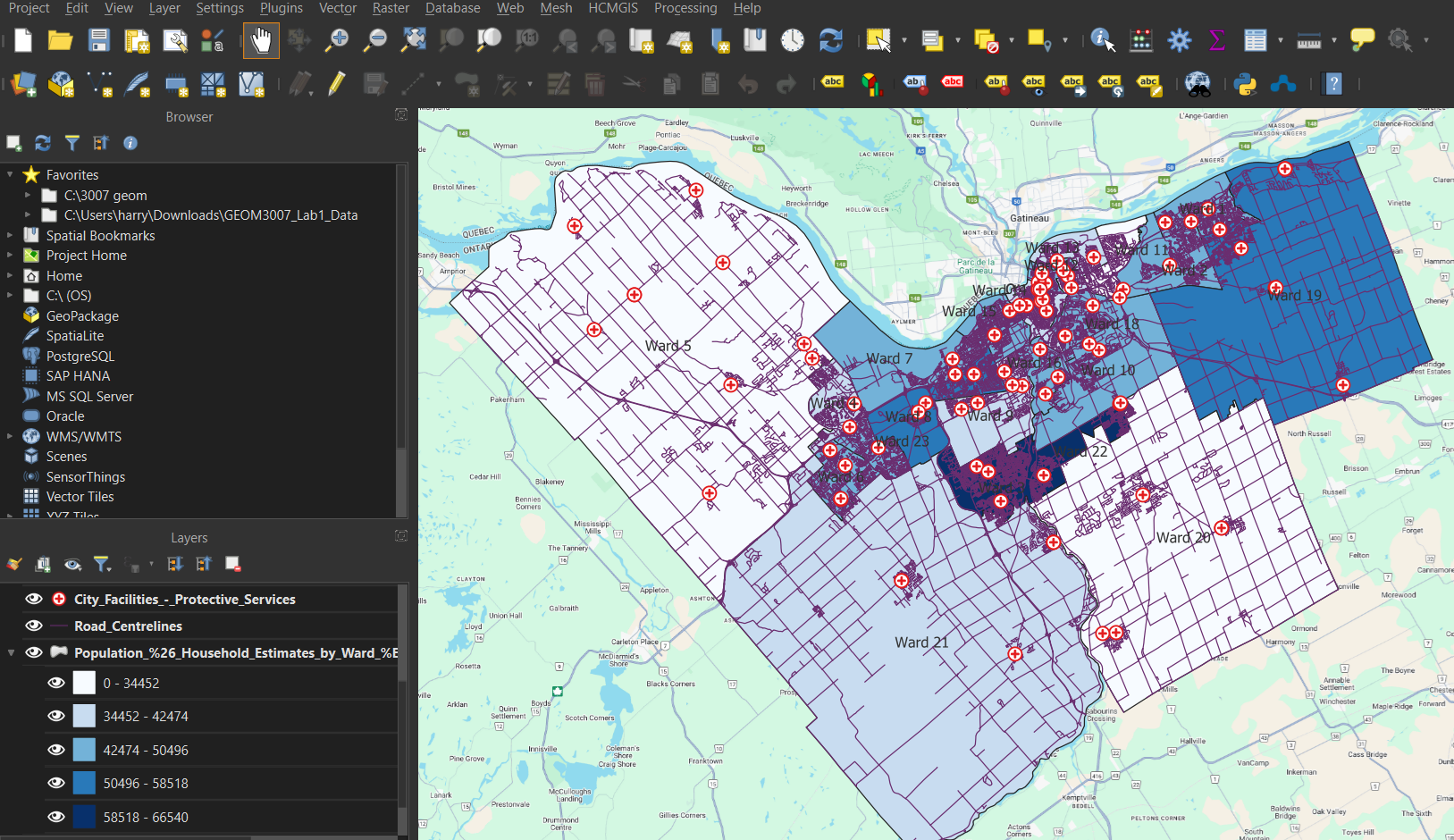Open the Python console icon

tap(1245, 84)
